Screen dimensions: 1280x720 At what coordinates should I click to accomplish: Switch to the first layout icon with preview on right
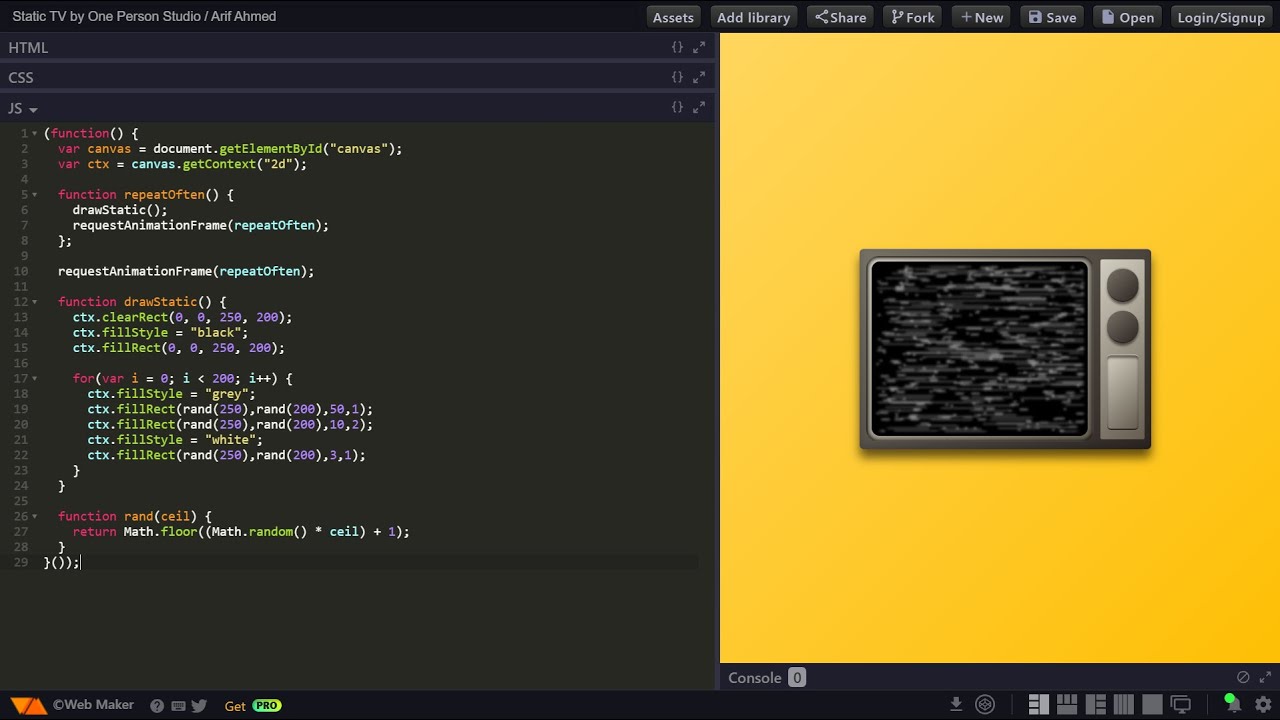coord(1038,704)
